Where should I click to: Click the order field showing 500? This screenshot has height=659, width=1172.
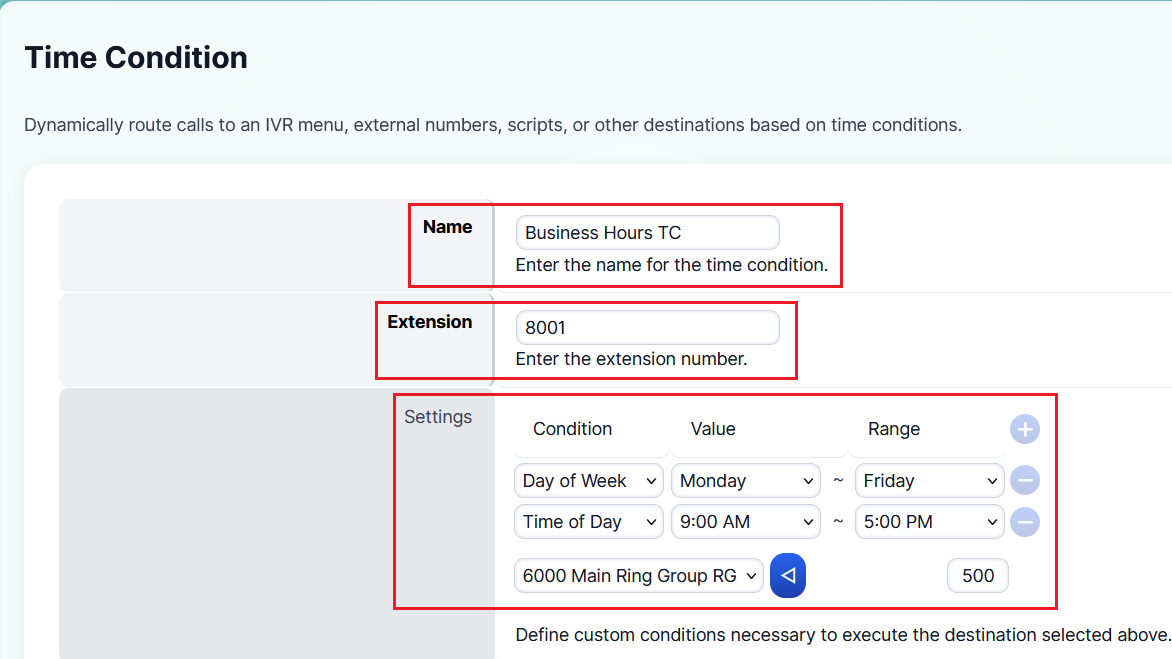point(977,576)
